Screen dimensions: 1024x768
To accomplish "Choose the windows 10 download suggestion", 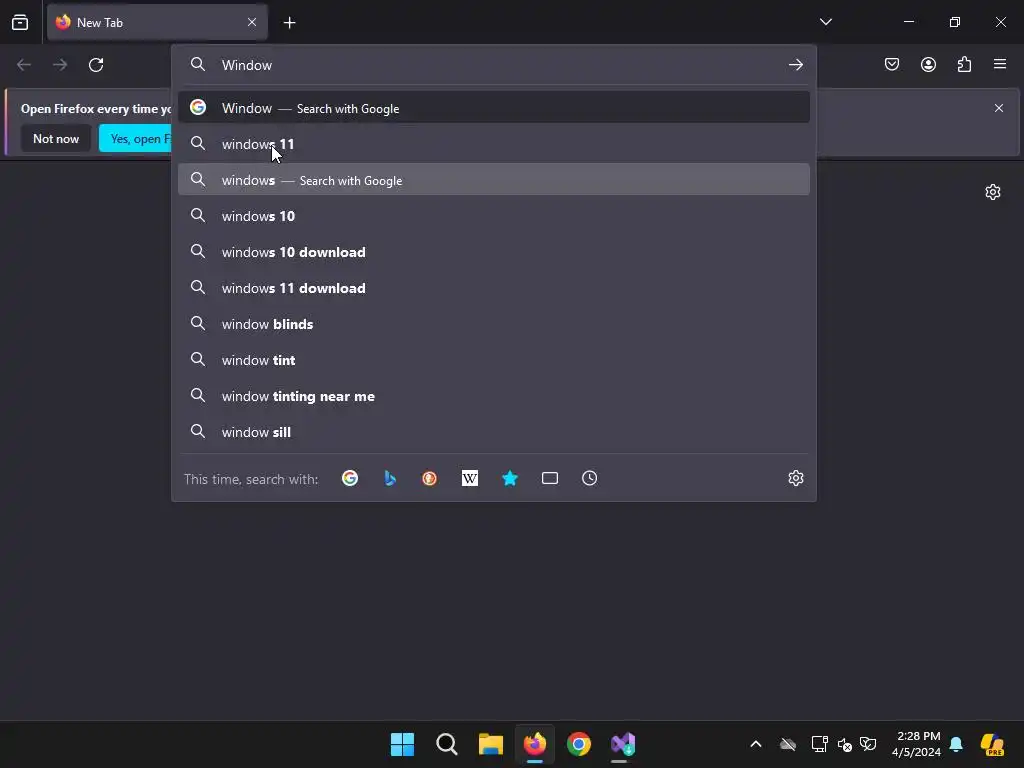I will pos(494,251).
